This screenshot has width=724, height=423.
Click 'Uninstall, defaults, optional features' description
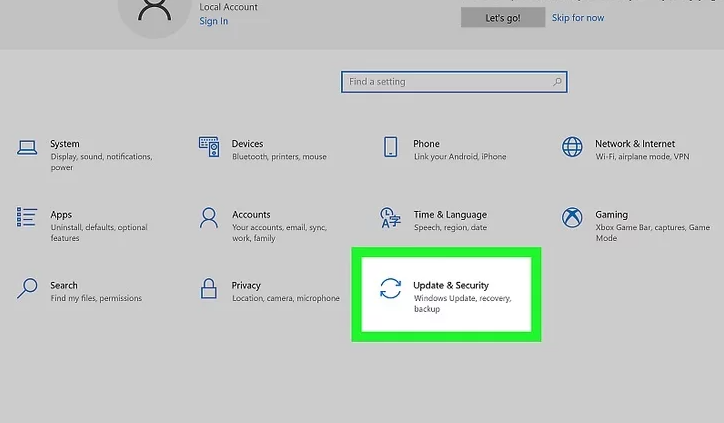(x=99, y=233)
